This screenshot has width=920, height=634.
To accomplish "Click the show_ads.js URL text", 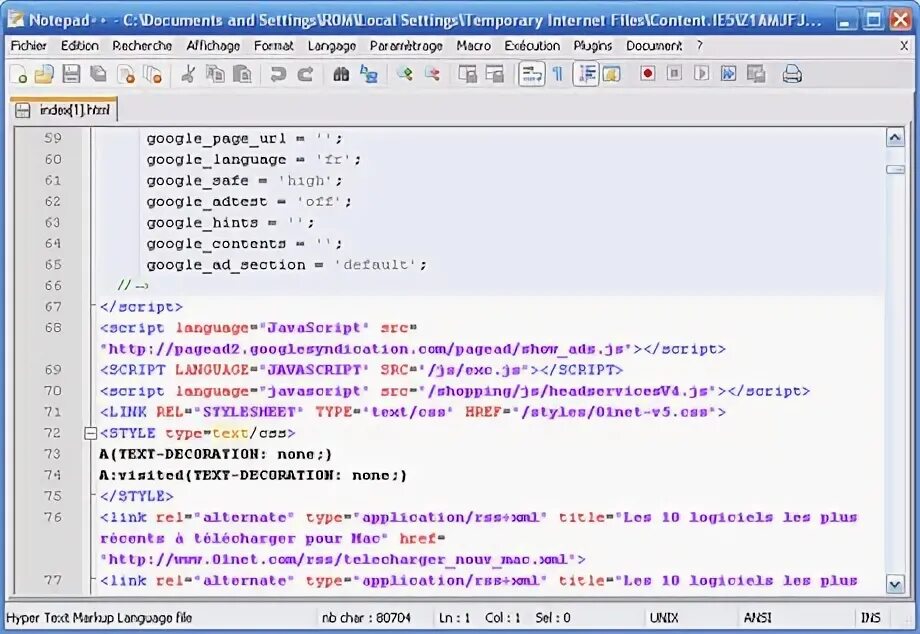I will tap(367, 350).
